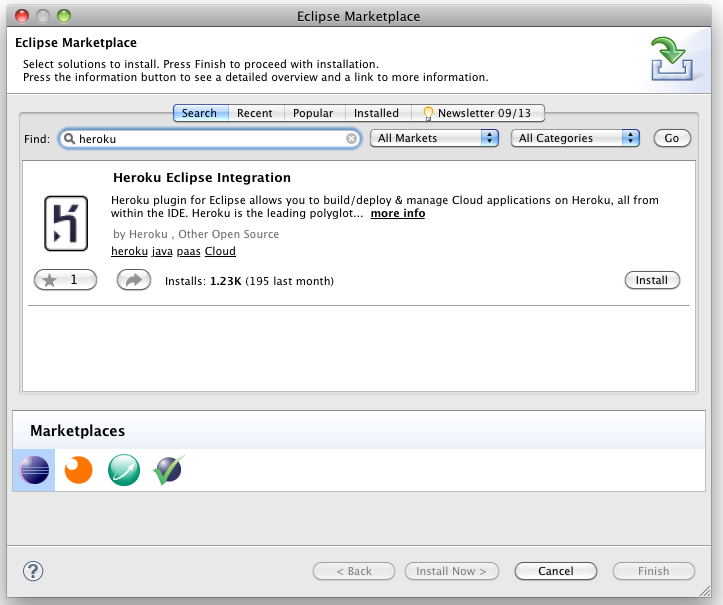Select the Eclipse marketplace icon

(34, 470)
